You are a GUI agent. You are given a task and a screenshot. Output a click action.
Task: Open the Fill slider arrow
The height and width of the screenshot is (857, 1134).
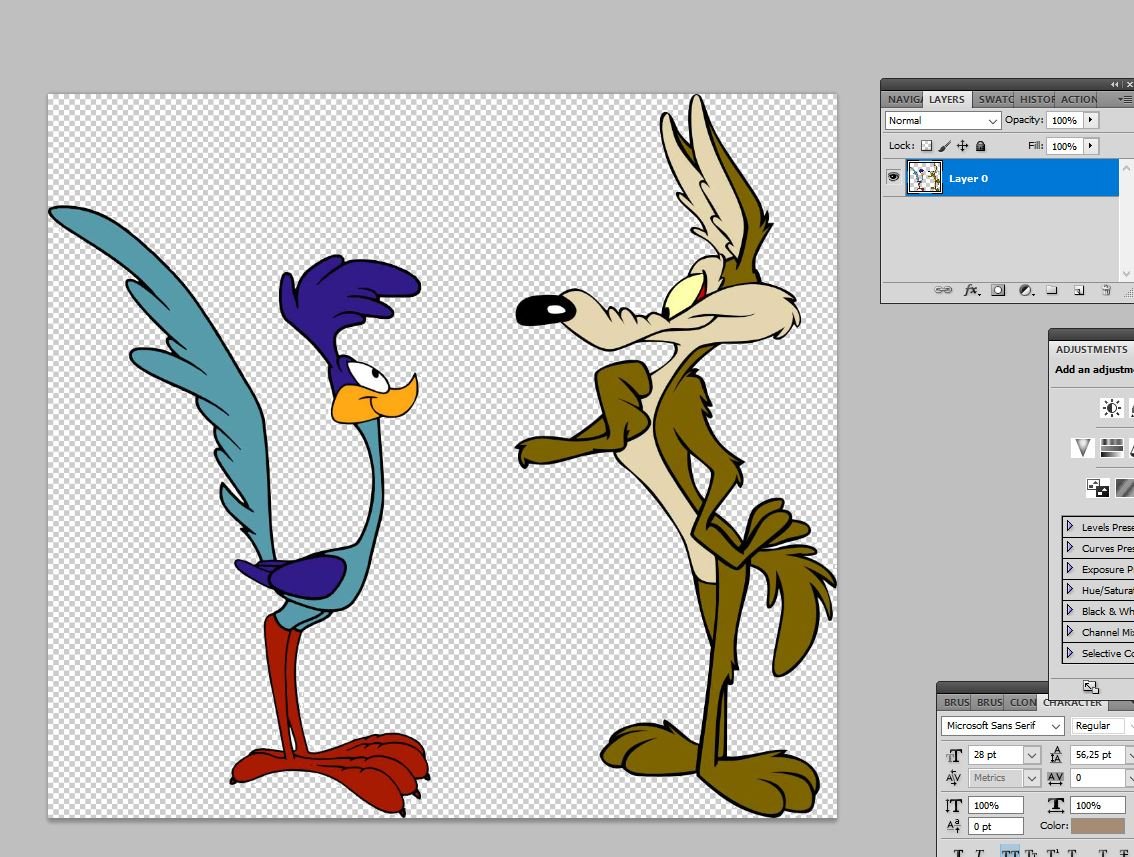[1091, 146]
